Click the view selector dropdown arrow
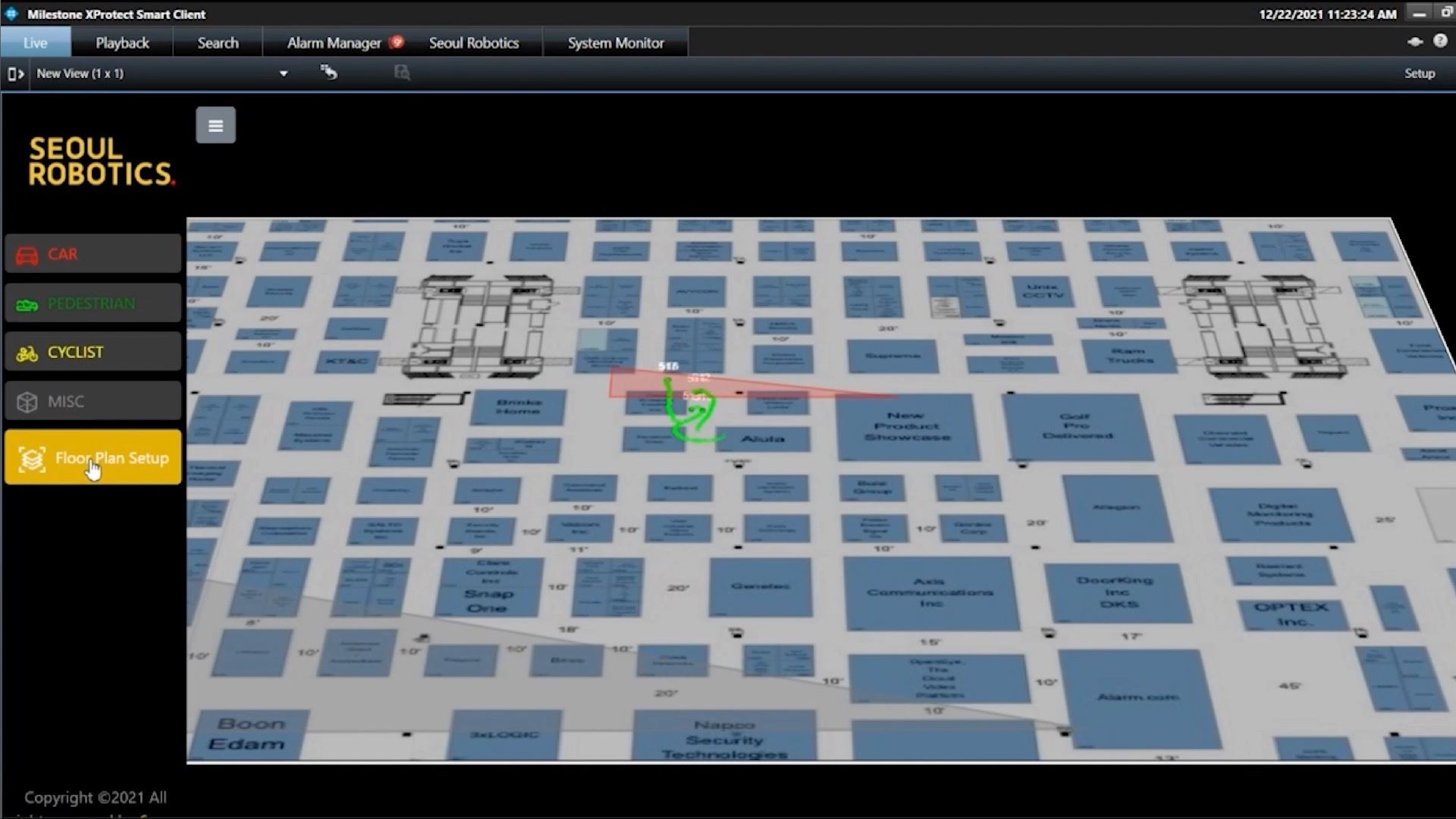The width and height of the screenshot is (1456, 819). coord(284,74)
